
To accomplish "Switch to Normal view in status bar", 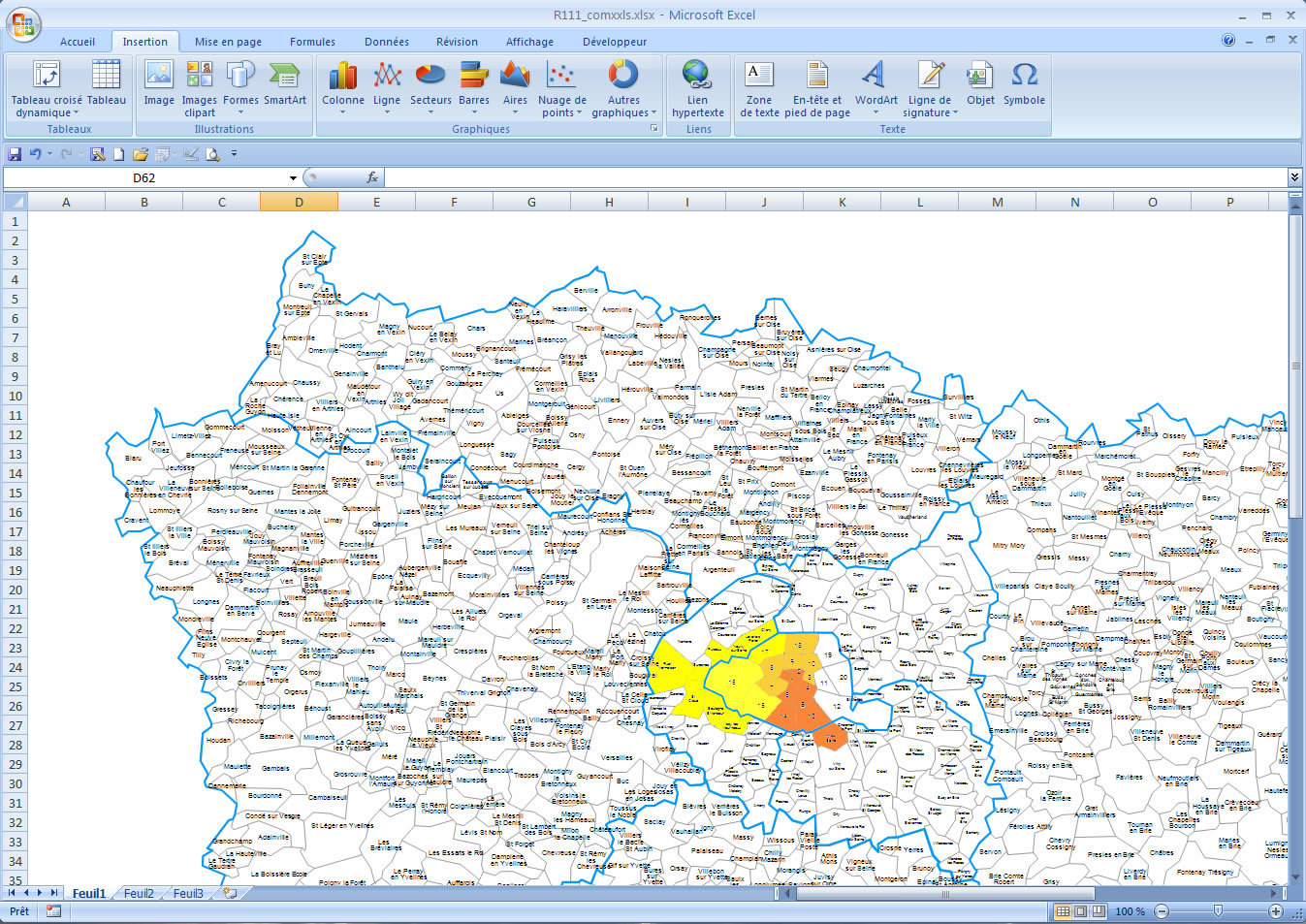I will click(x=1064, y=911).
